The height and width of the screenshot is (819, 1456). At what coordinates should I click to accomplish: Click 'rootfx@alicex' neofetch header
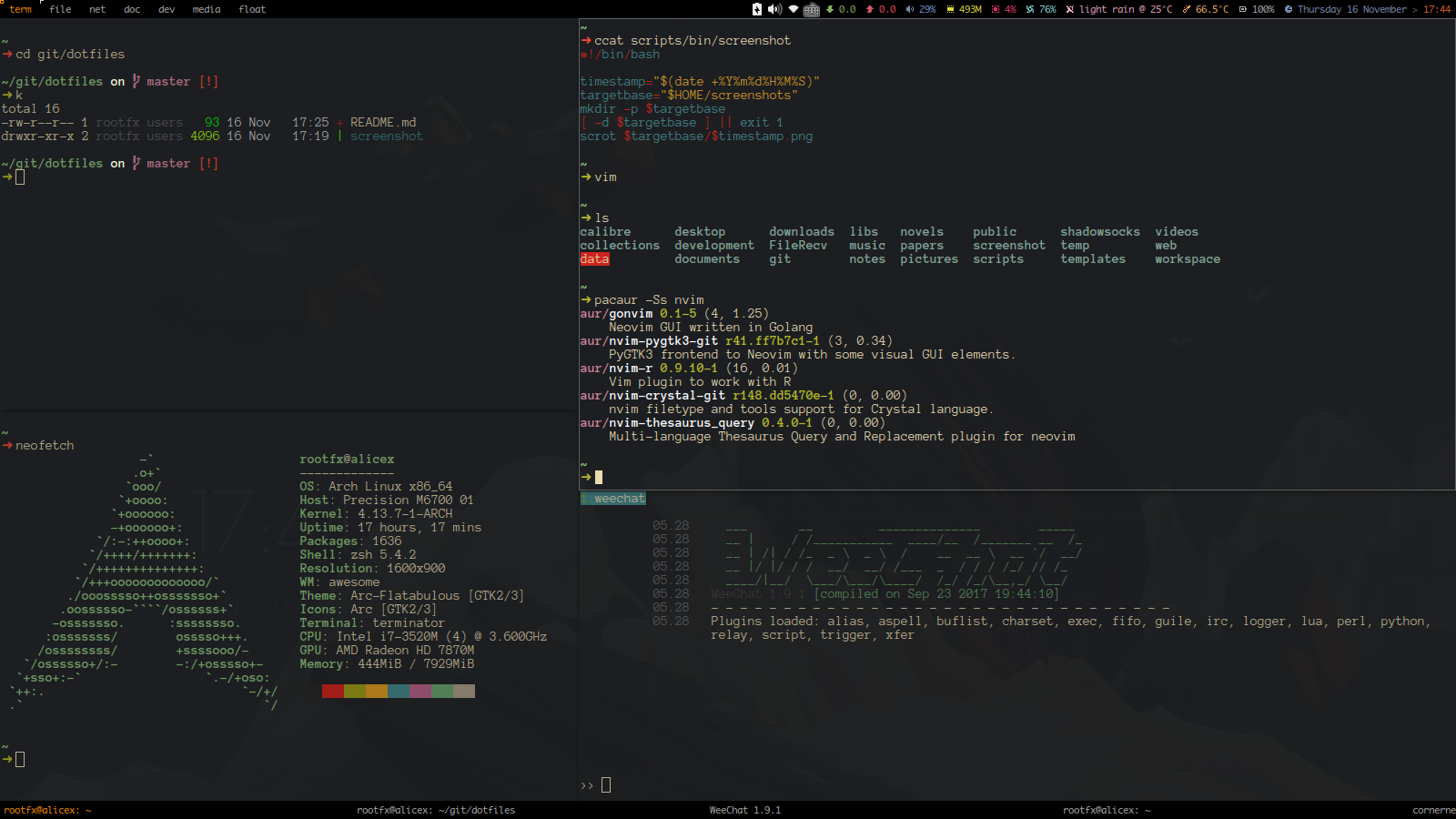(x=347, y=460)
